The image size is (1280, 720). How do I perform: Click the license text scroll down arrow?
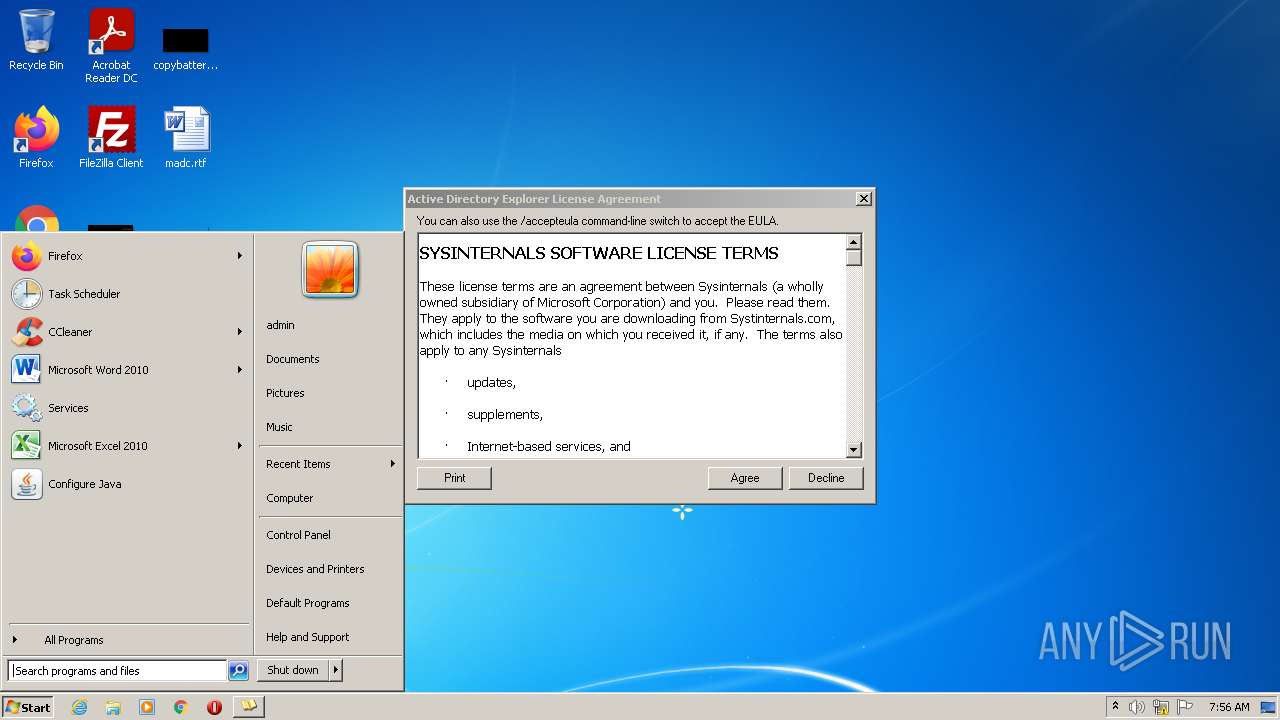[x=854, y=450]
